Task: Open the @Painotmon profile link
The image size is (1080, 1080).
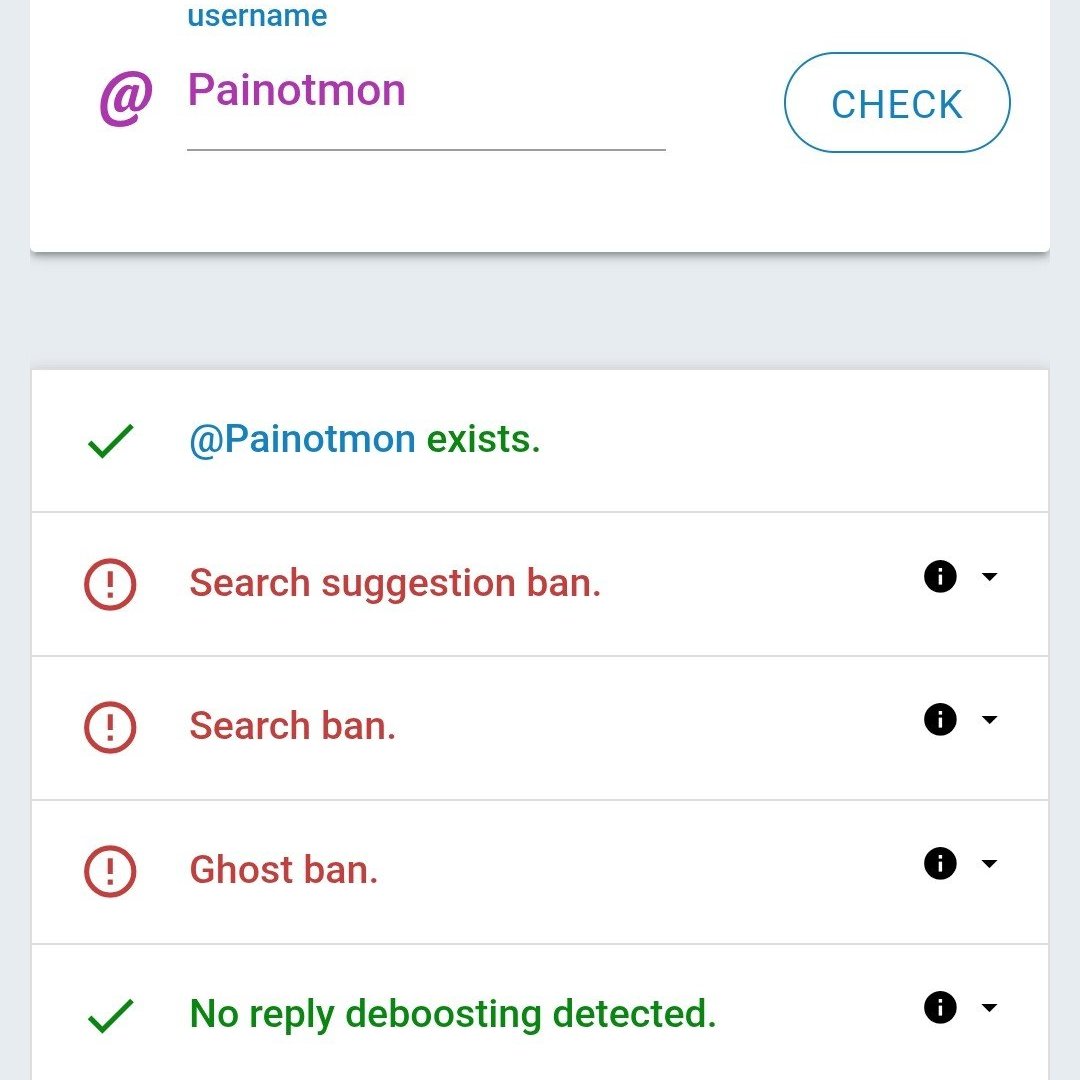Action: coord(302,439)
